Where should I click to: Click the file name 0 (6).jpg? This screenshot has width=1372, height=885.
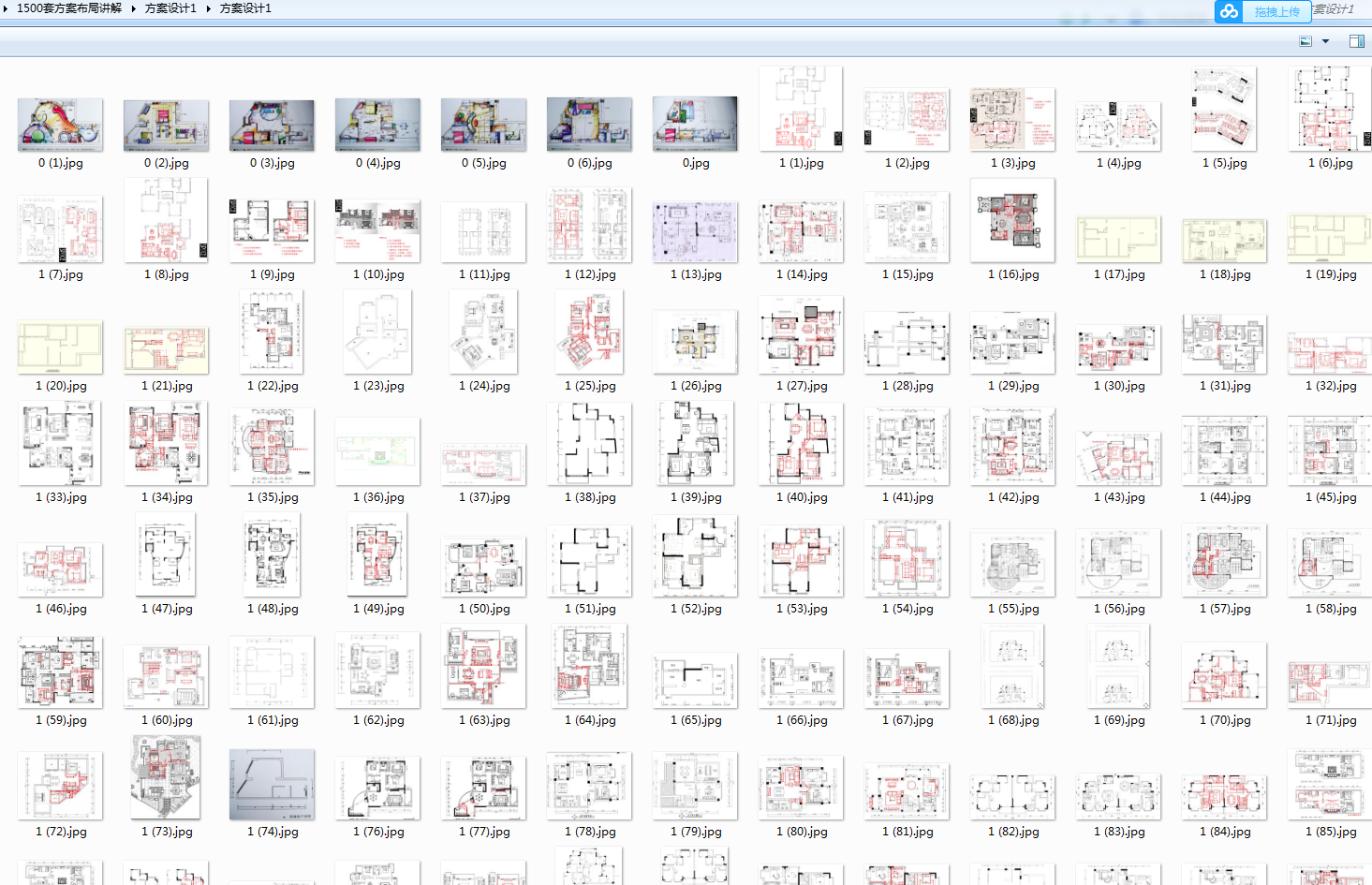590,163
